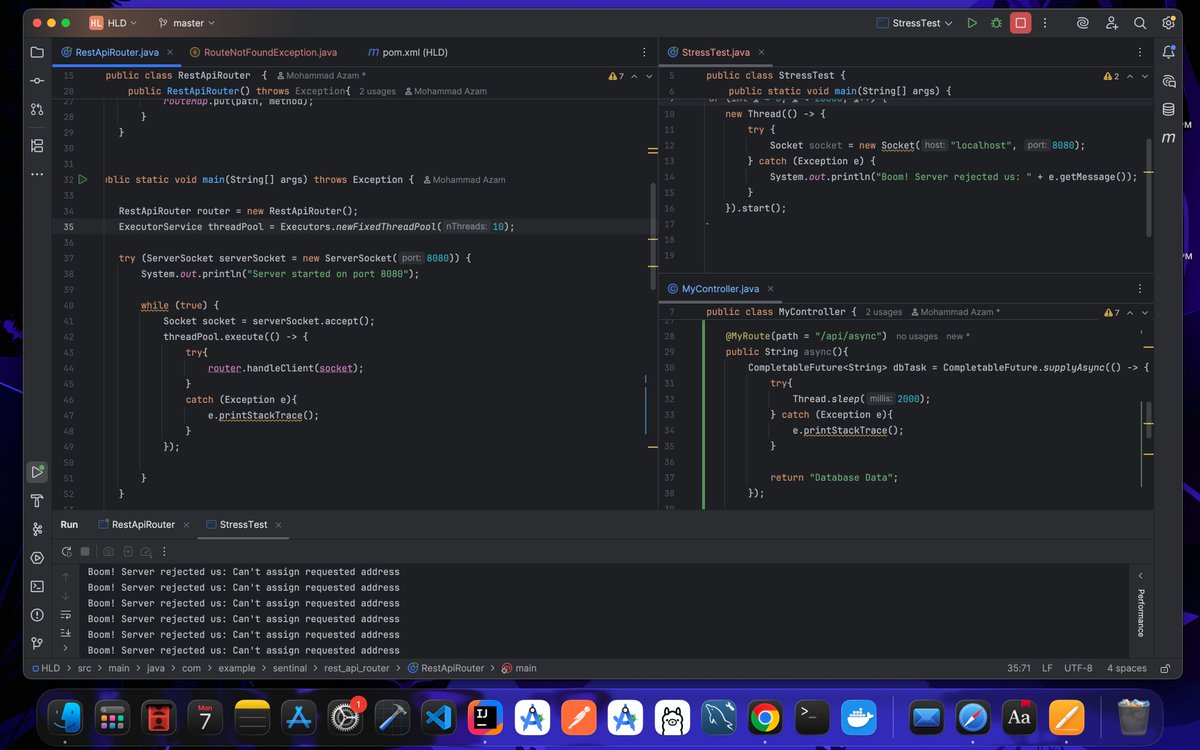1200x750 pixels.
Task: Open the Database tool window icon
Action: point(1168,109)
